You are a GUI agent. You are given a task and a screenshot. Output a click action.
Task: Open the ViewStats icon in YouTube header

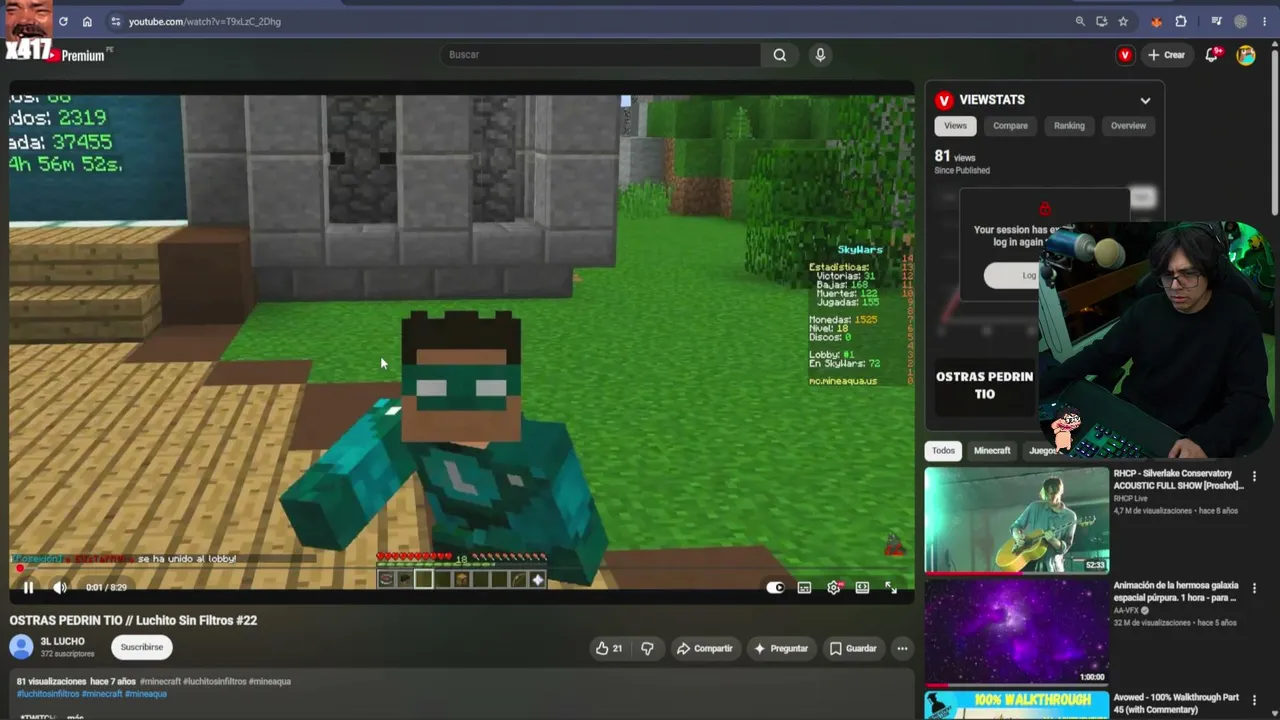1125,55
